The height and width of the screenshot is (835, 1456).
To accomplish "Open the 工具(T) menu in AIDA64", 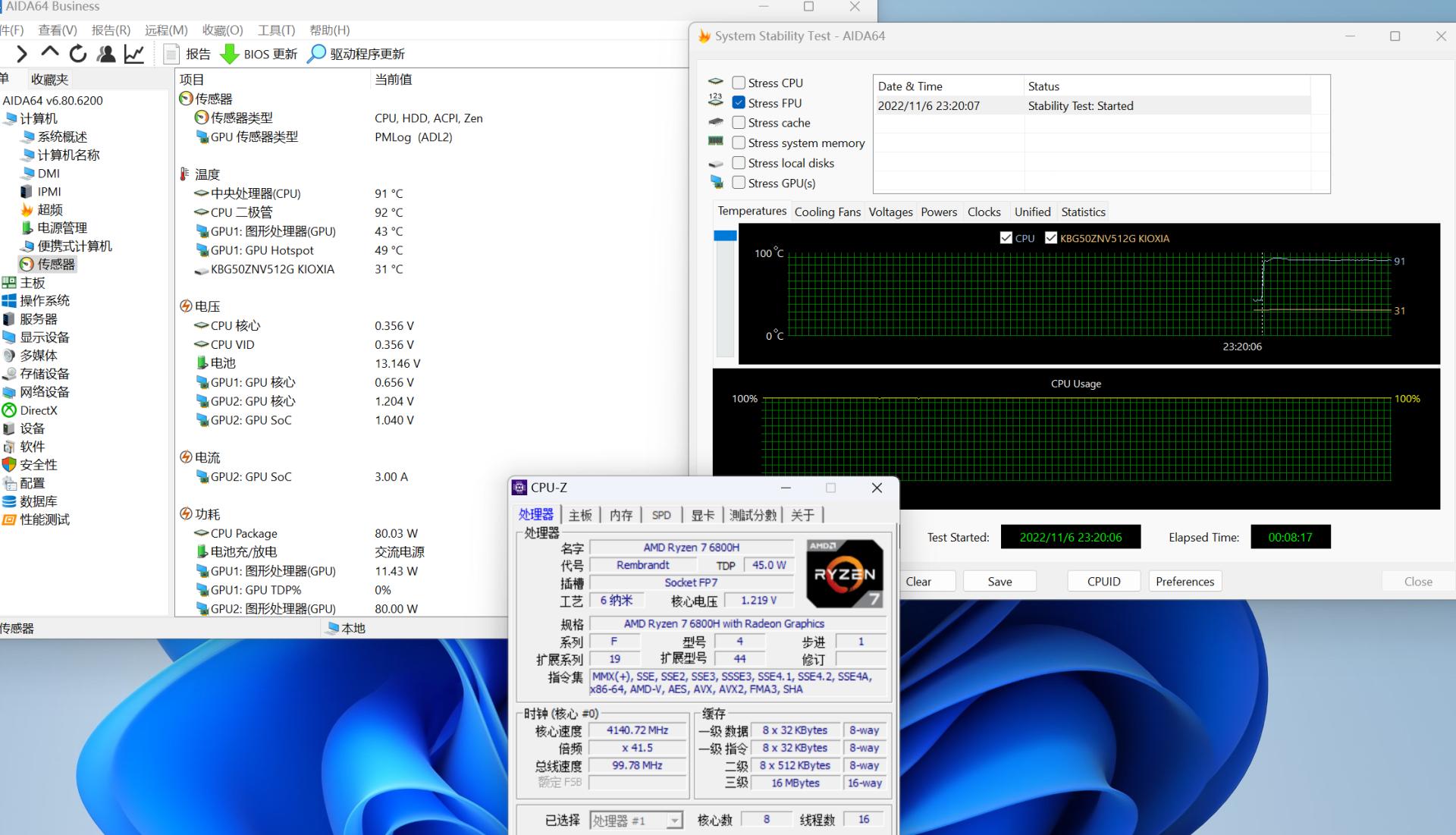I will [x=275, y=30].
